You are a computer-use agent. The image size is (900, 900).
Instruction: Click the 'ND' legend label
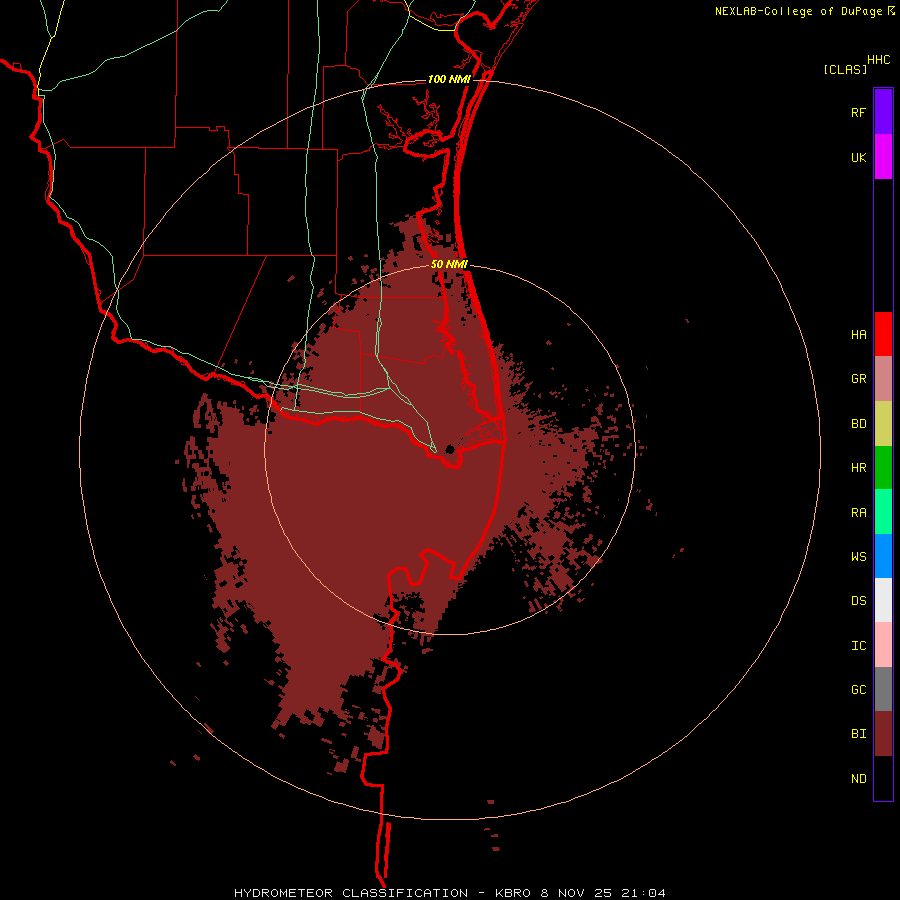click(x=858, y=779)
